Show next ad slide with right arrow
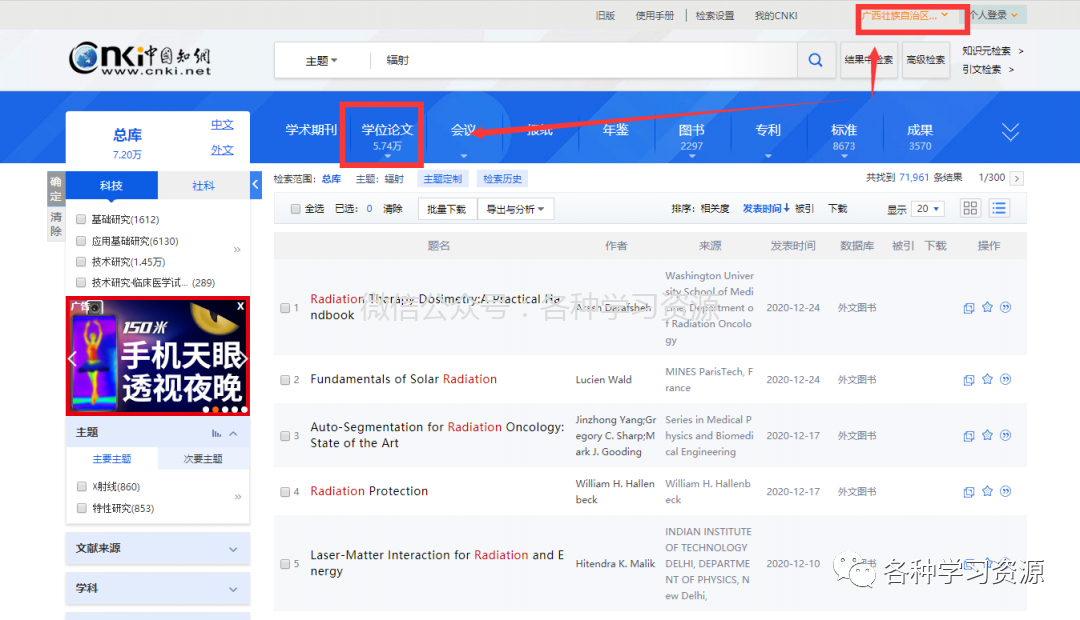 (242, 358)
